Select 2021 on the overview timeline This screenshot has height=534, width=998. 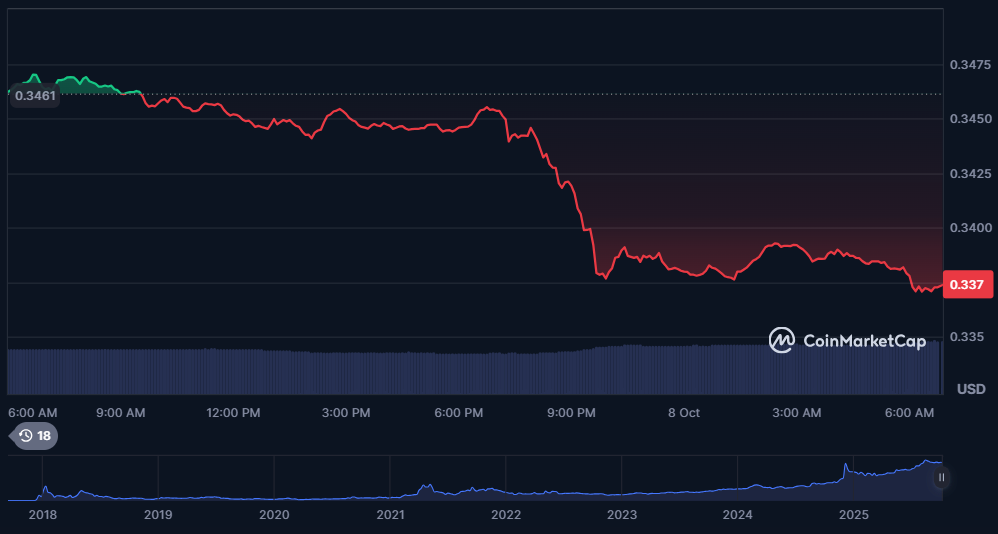tap(390, 514)
